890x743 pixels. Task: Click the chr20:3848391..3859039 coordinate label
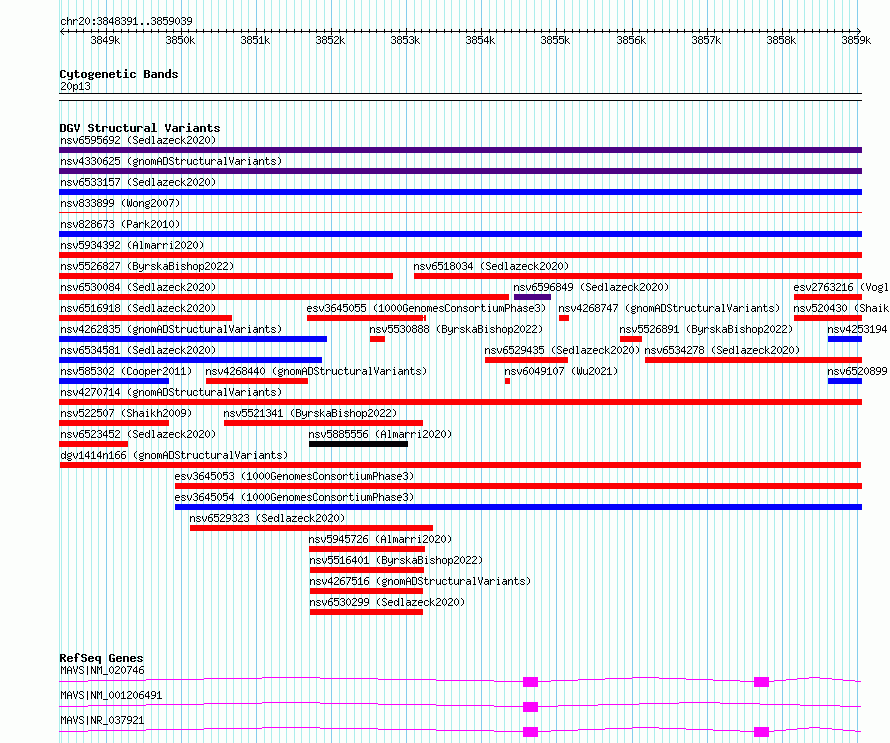[126, 21]
